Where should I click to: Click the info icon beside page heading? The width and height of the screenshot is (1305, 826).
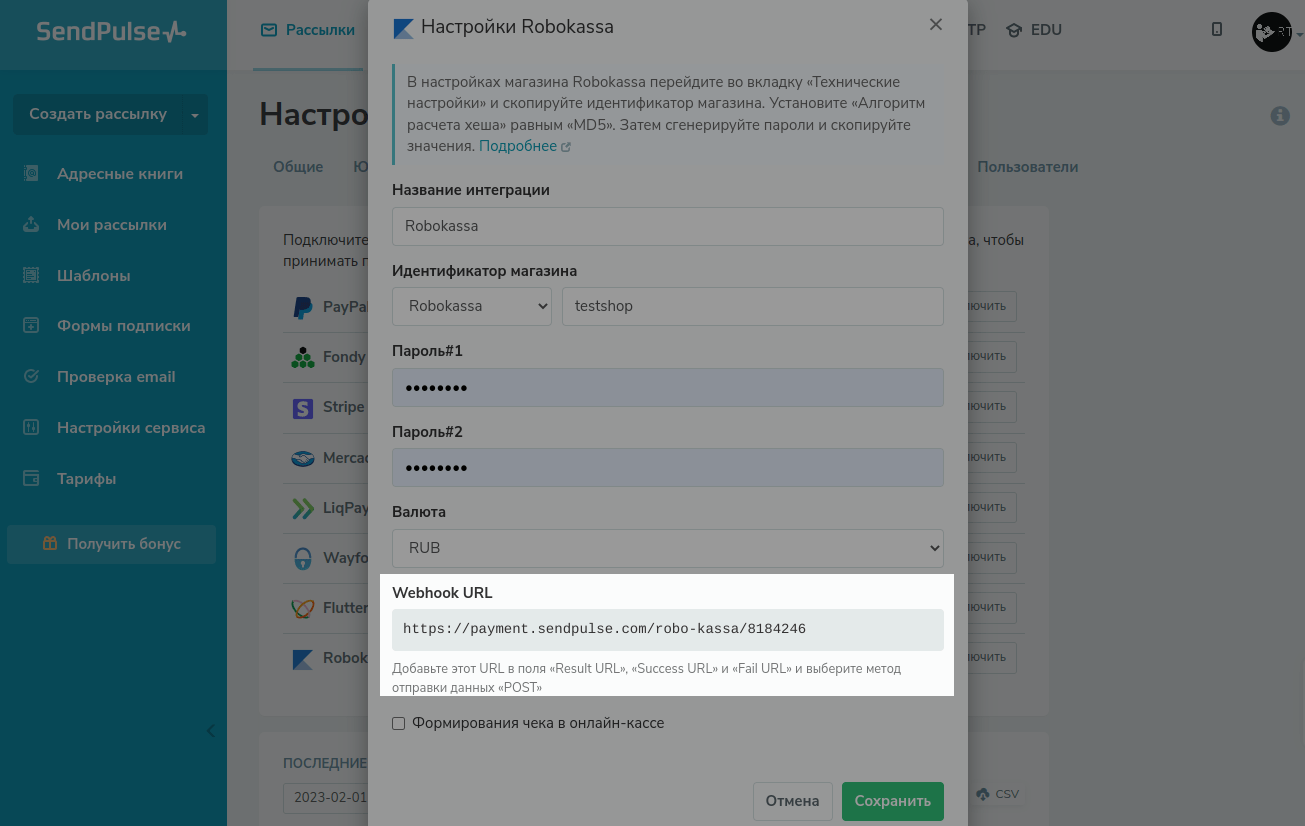tap(1280, 116)
